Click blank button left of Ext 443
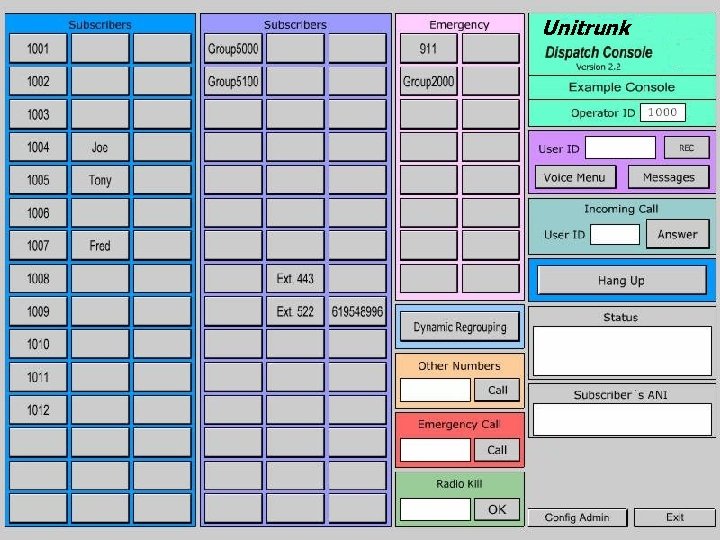Image resolution: width=720 pixels, height=540 pixels. tap(233, 279)
